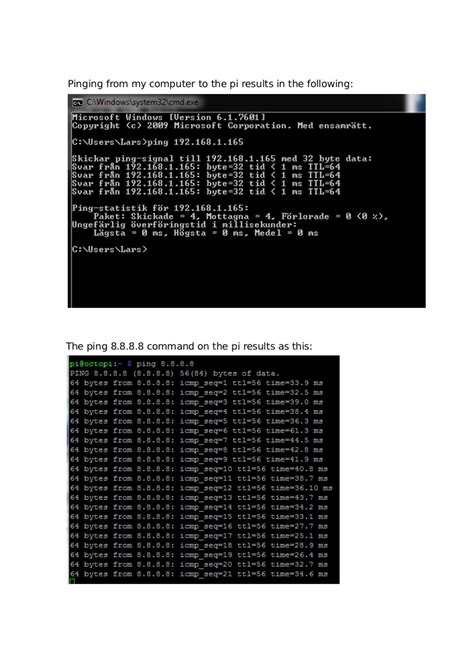Click the icmp_seq=1 time=33.9 ms line

pos(197,383)
